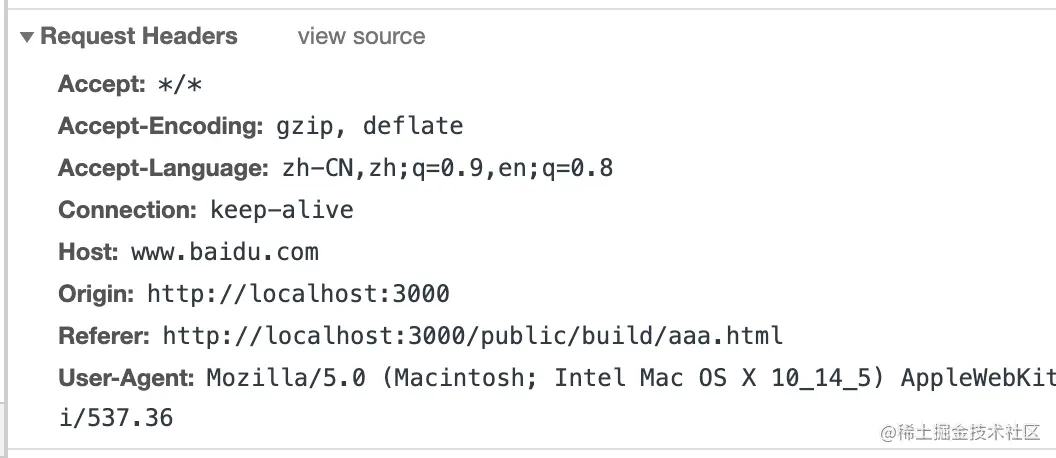Click the www.baidu.com host value
The width and height of the screenshot is (1056, 458).
click(224, 253)
